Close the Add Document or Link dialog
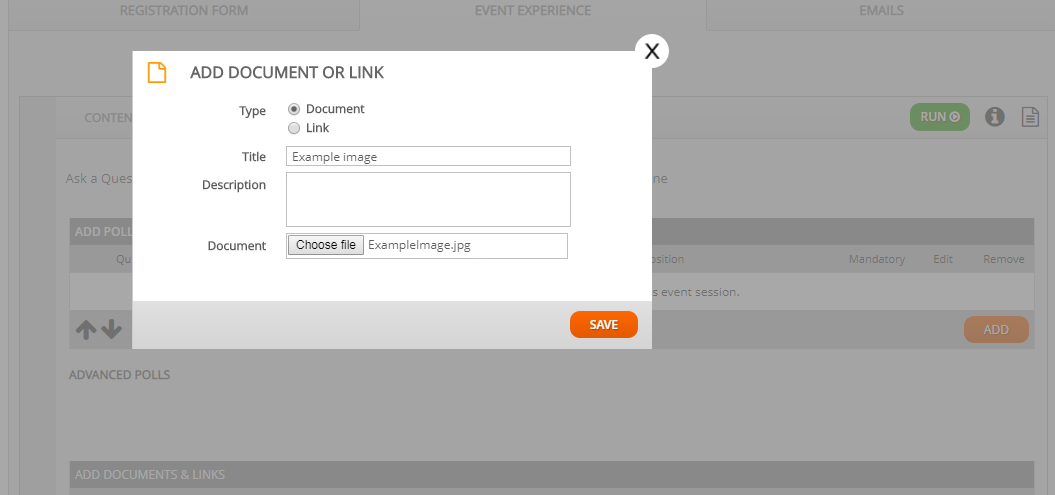The width and height of the screenshot is (1055, 495). coord(651,51)
